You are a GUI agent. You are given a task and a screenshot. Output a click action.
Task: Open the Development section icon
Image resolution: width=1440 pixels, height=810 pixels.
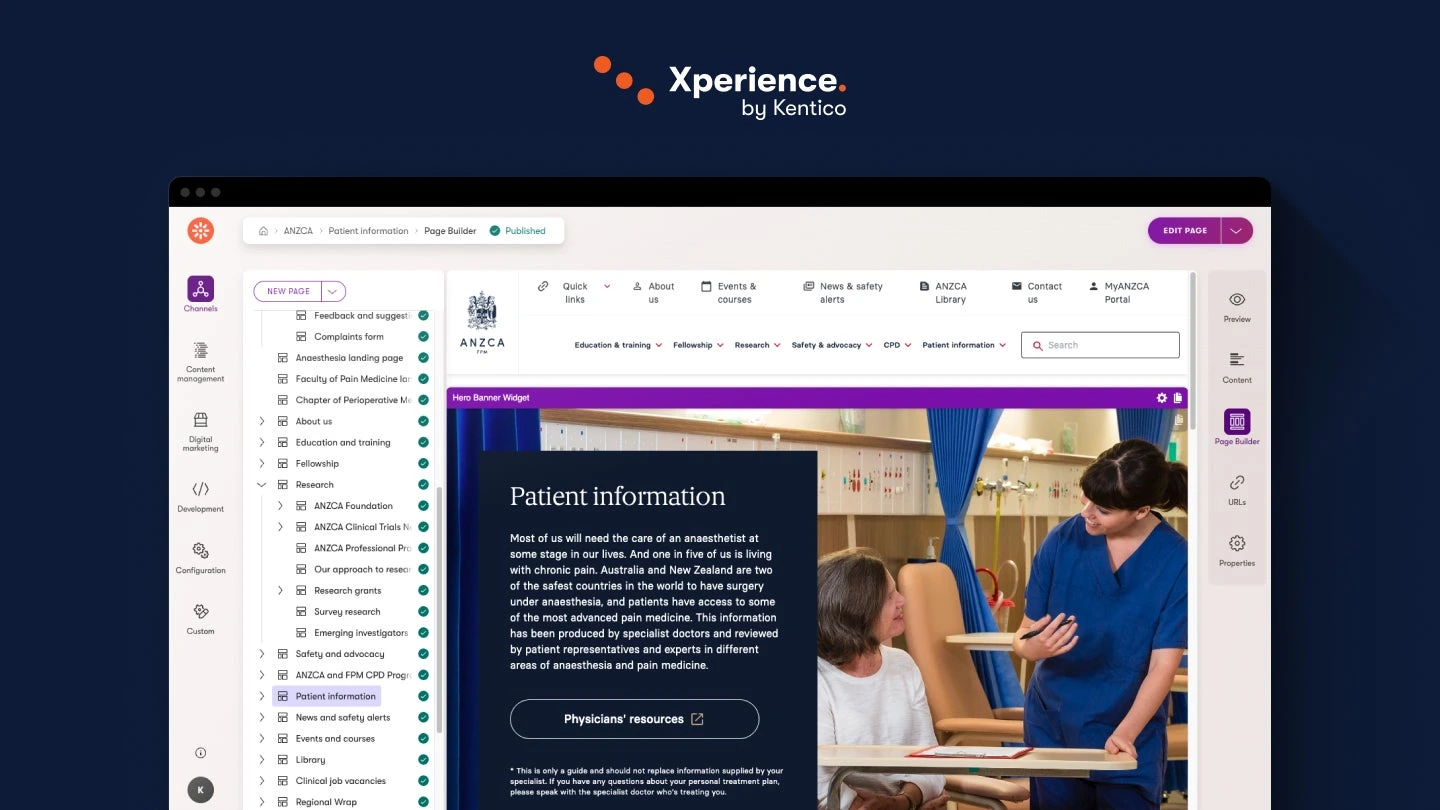(200, 489)
